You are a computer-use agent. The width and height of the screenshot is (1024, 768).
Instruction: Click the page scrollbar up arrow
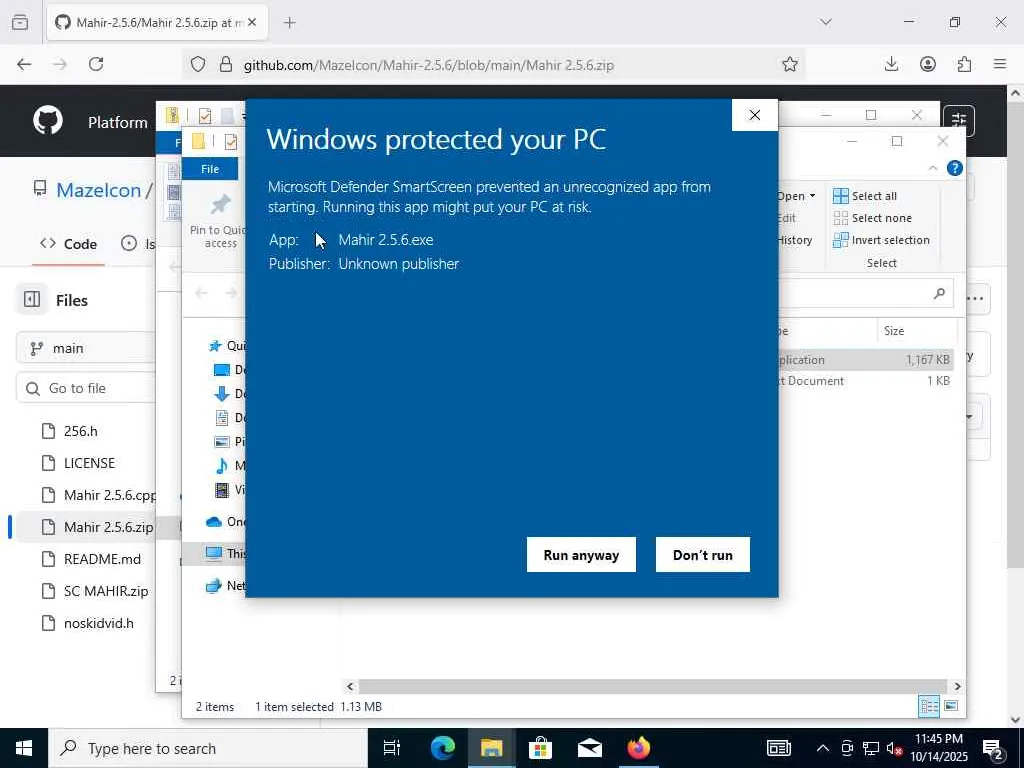pos(1016,93)
